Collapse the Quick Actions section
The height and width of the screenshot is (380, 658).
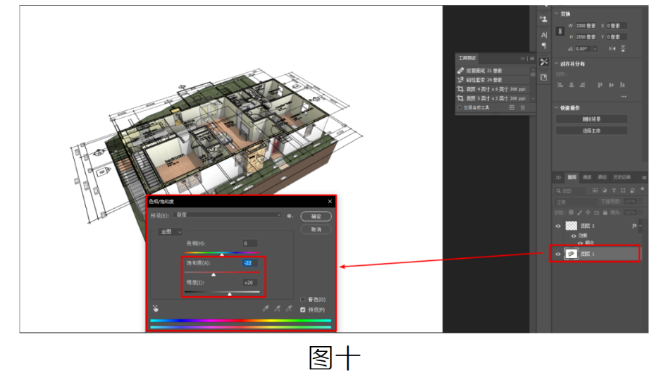pos(556,107)
